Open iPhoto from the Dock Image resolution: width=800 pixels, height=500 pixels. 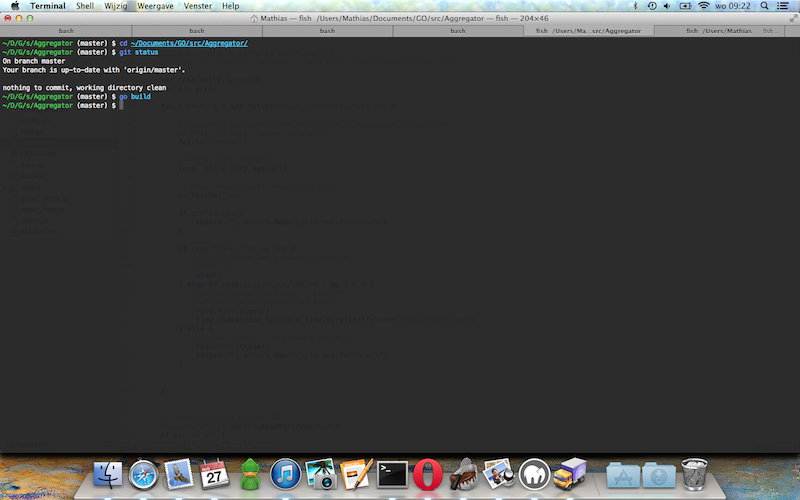click(x=320, y=474)
